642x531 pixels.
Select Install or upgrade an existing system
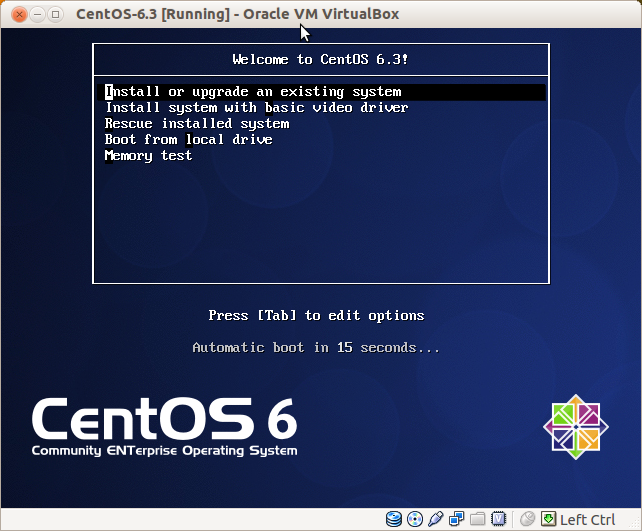[x=321, y=92]
